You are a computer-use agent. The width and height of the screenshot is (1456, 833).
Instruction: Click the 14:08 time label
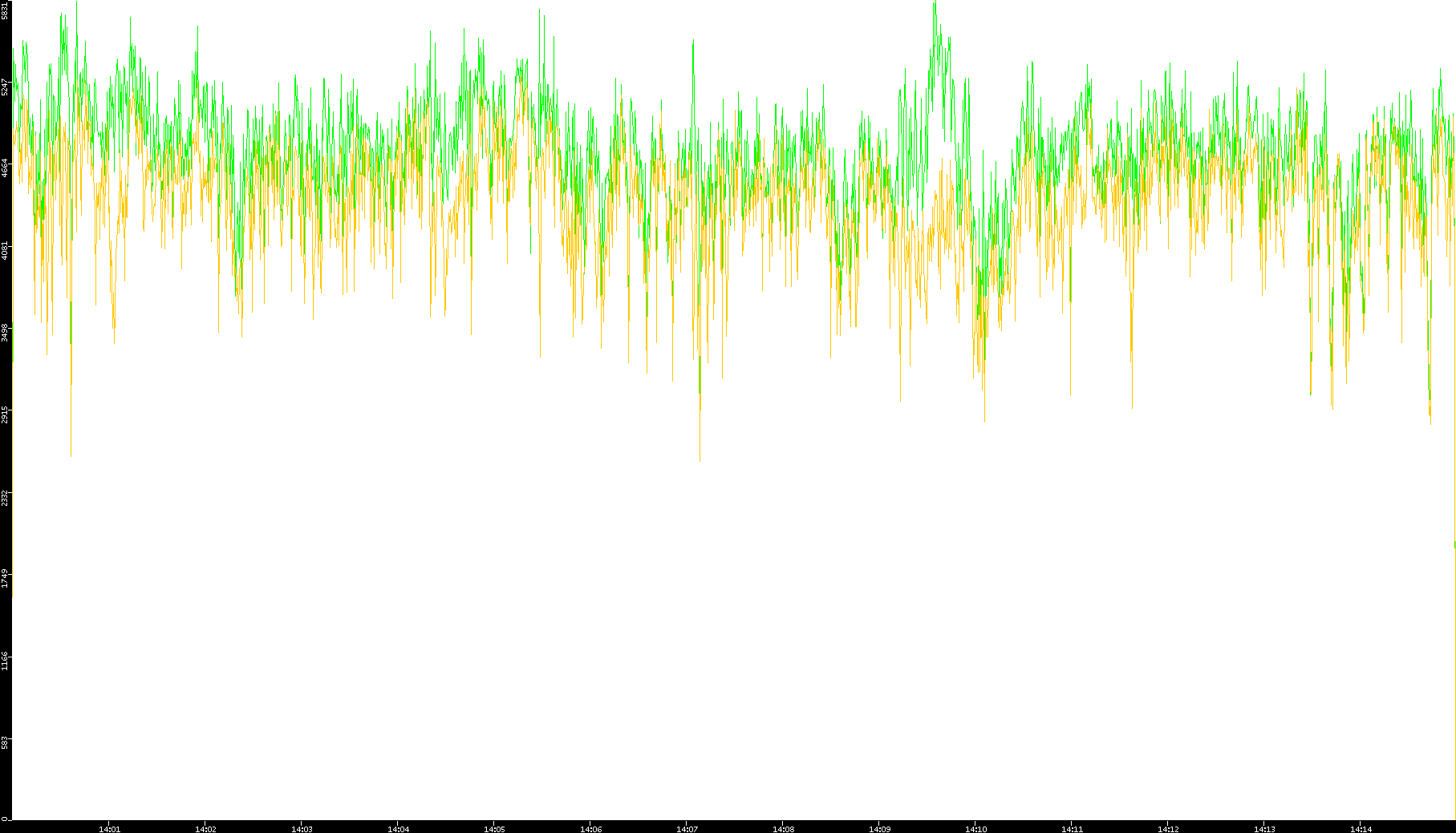[x=783, y=829]
